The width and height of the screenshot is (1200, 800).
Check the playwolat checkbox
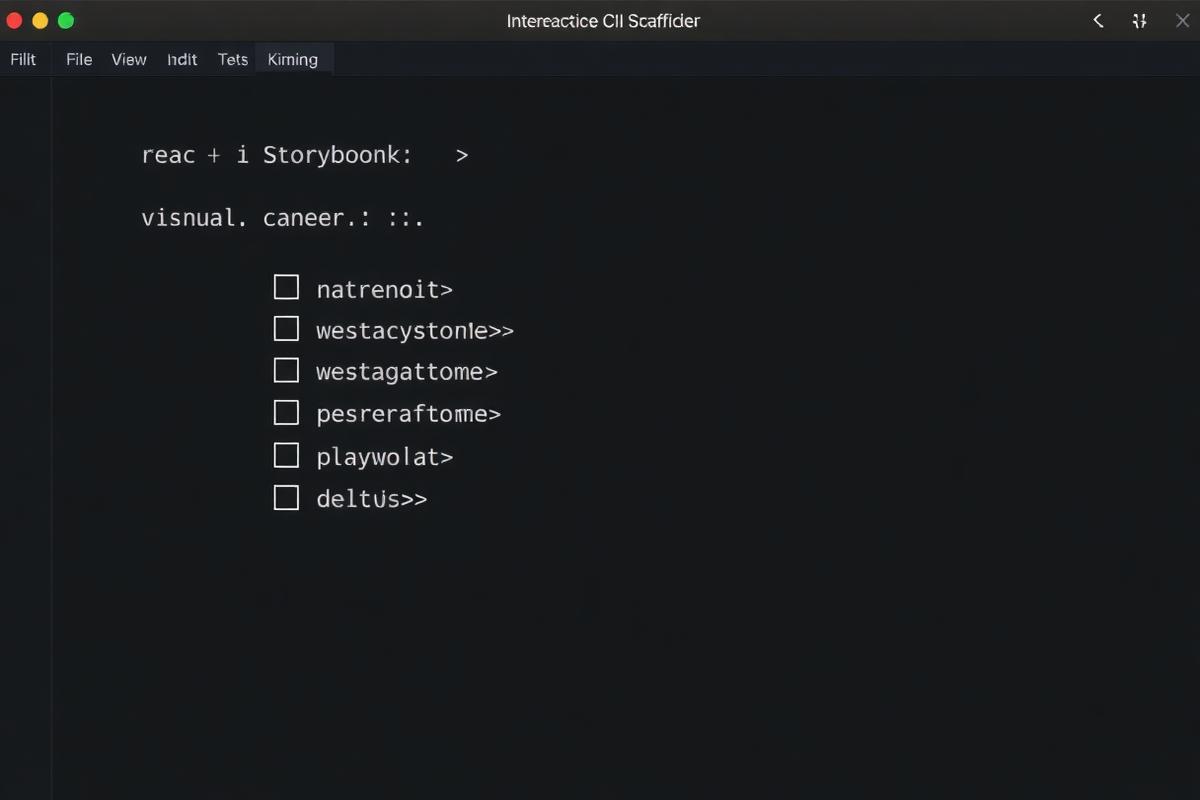coord(286,456)
